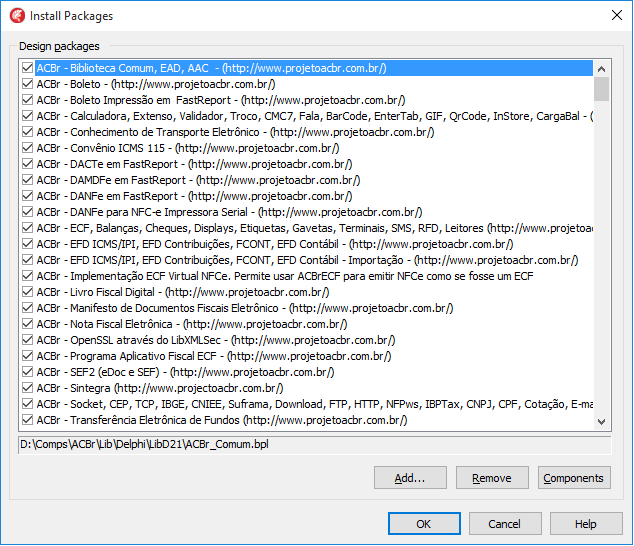634x546 pixels.
Task: Toggle ACBr - Nota Fiscal Eletrônica checkbox
Action: 27,324
